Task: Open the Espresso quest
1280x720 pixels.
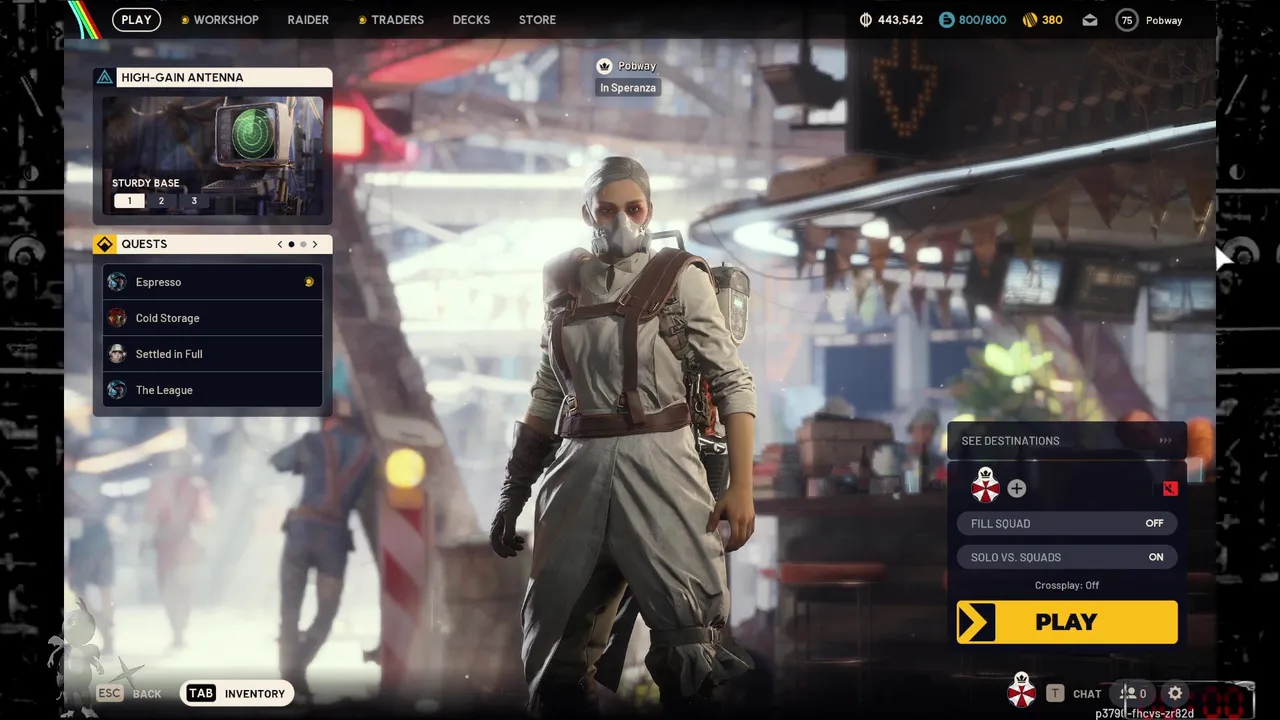Action: click(x=212, y=282)
